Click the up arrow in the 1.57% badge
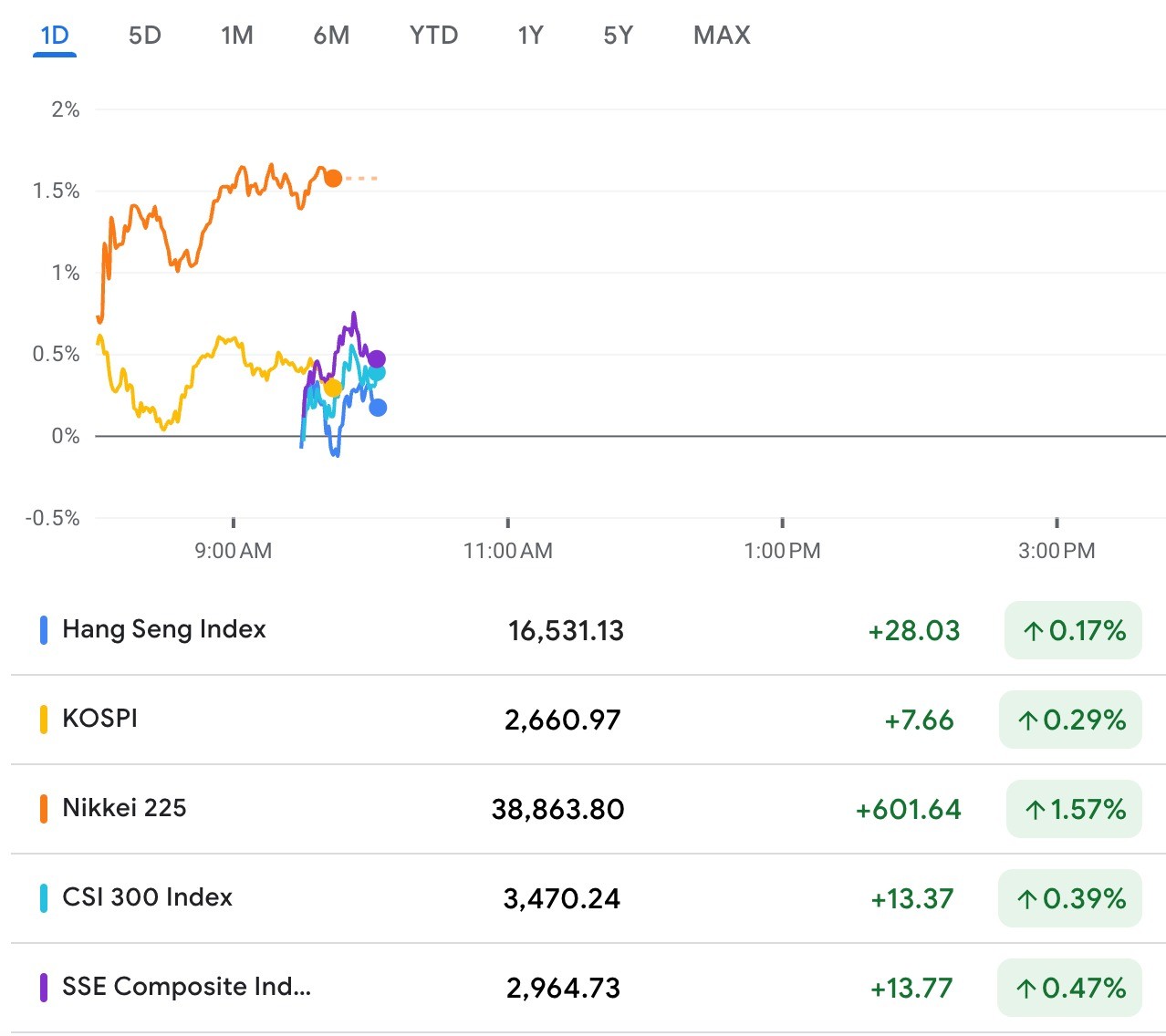This screenshot has height=1036, width=1166. coord(1035,810)
